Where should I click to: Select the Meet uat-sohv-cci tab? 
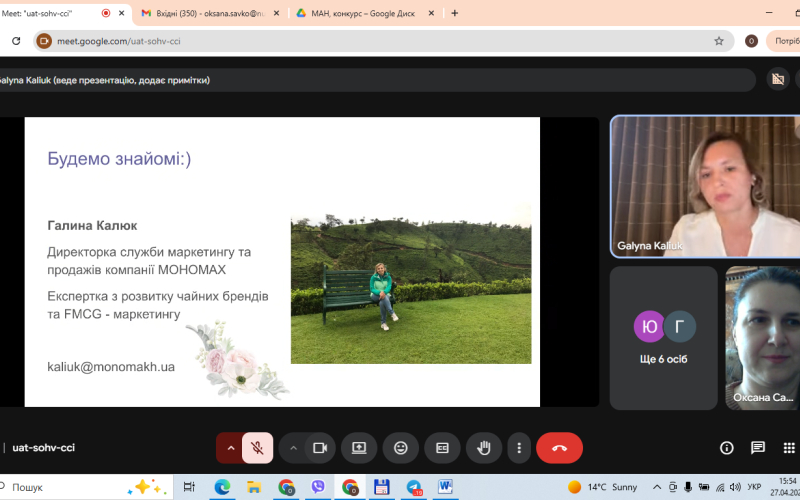coord(48,13)
